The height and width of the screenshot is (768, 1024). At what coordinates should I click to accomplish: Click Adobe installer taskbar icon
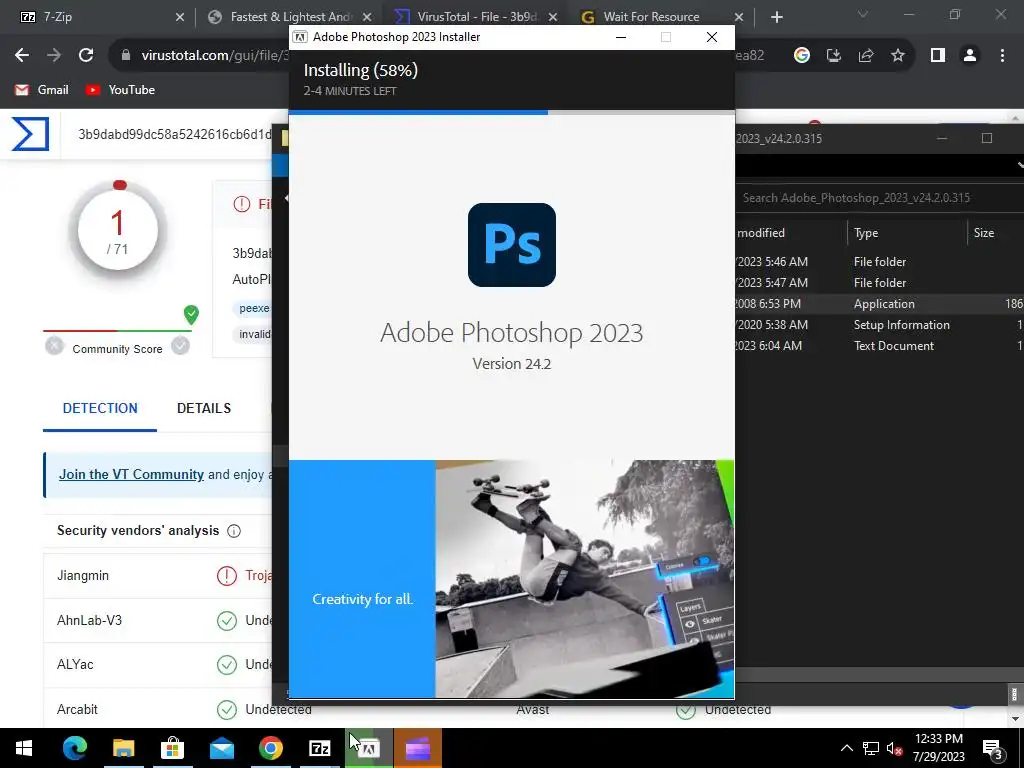pyautogui.click(x=369, y=748)
